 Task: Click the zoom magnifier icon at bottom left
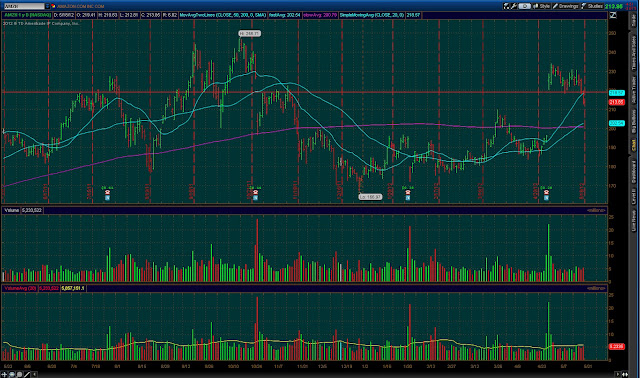[19, 374]
